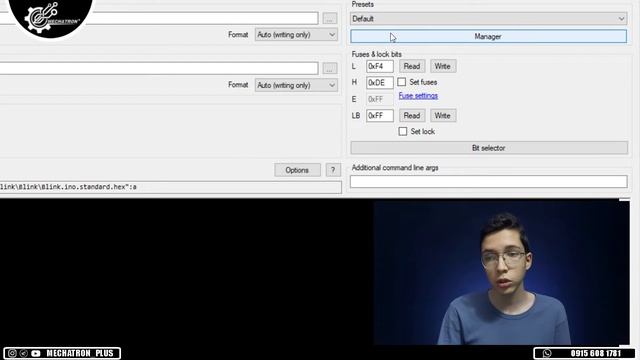This screenshot has width=640, height=360.
Task: Click the WhatsApp icon beside the phone number
Action: pyautogui.click(x=547, y=353)
